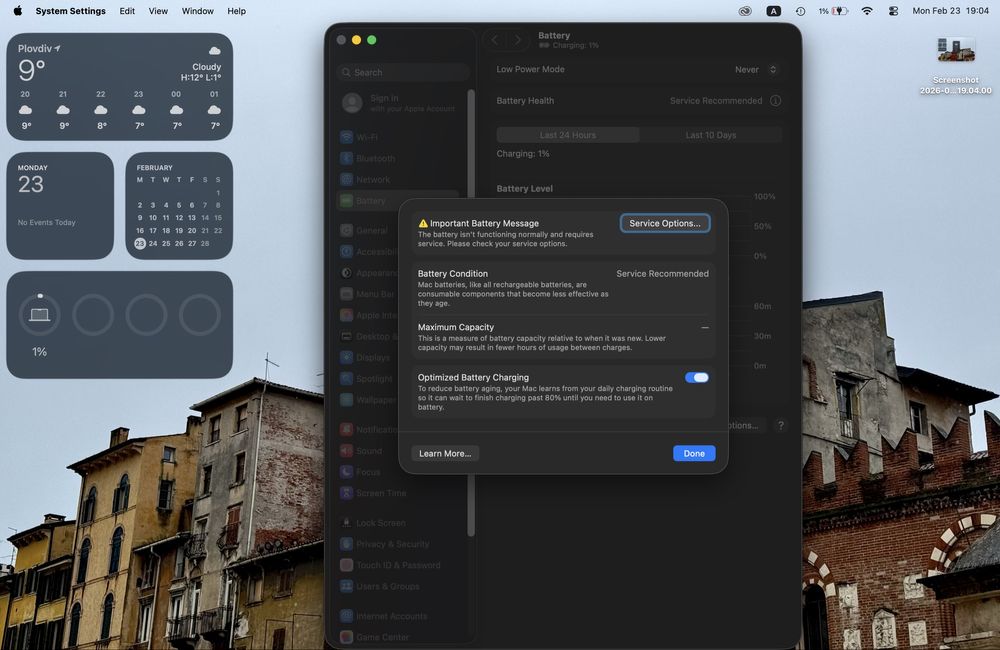Select the Battery icon in the sidebar

pos(346,200)
